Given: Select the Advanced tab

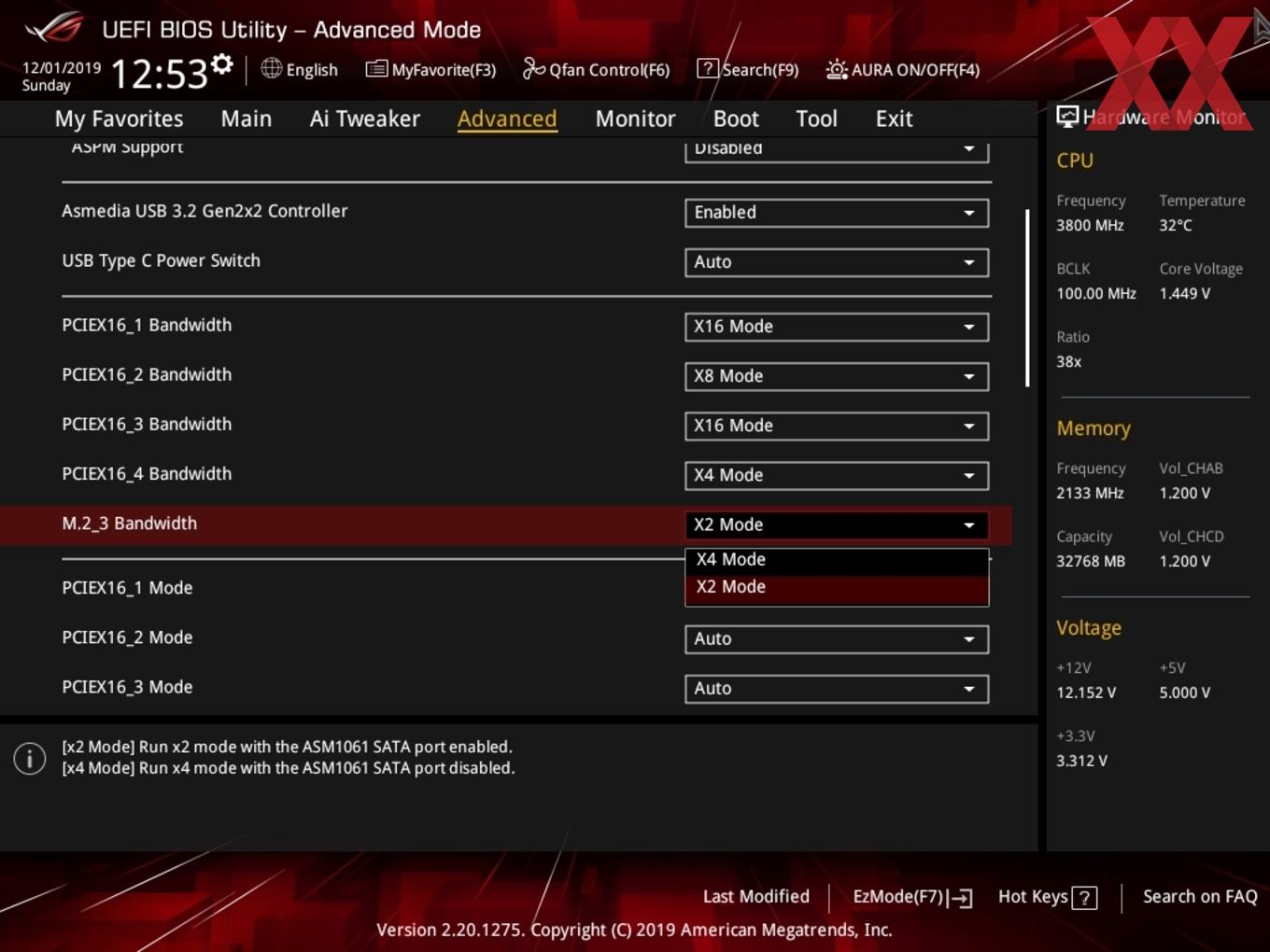Looking at the screenshot, I should point(507,119).
